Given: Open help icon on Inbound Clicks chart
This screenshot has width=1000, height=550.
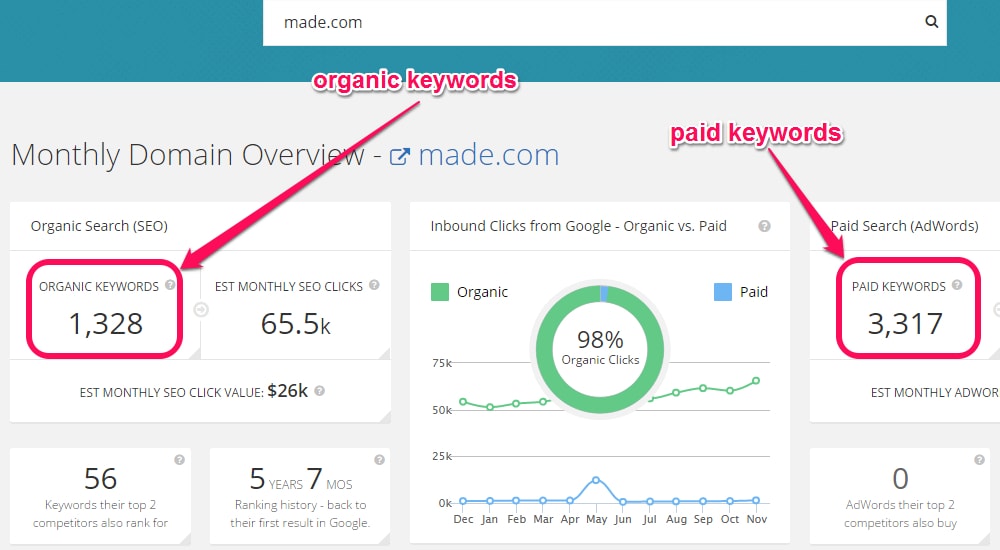Looking at the screenshot, I should [764, 226].
